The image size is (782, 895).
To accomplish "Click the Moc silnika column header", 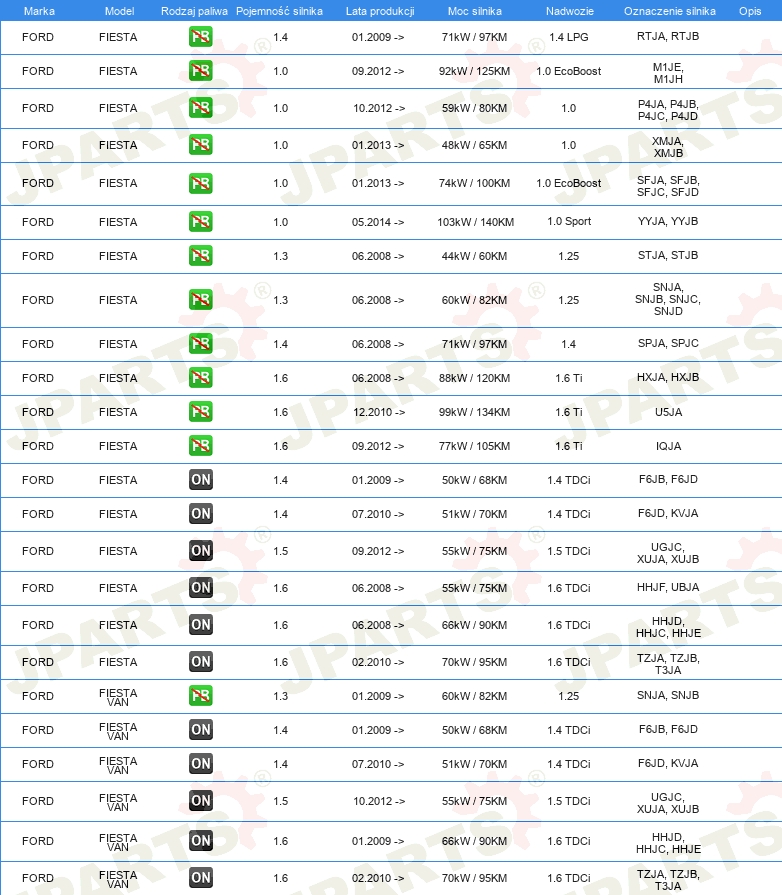I will coord(474,11).
